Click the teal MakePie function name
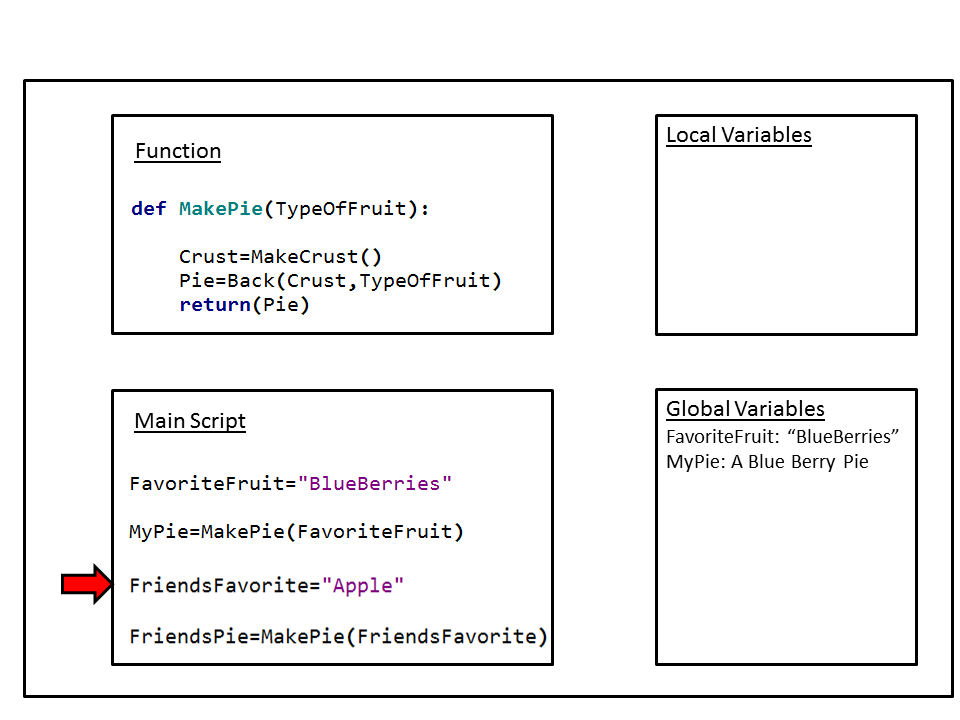The width and height of the screenshot is (960, 720). tap(220, 209)
